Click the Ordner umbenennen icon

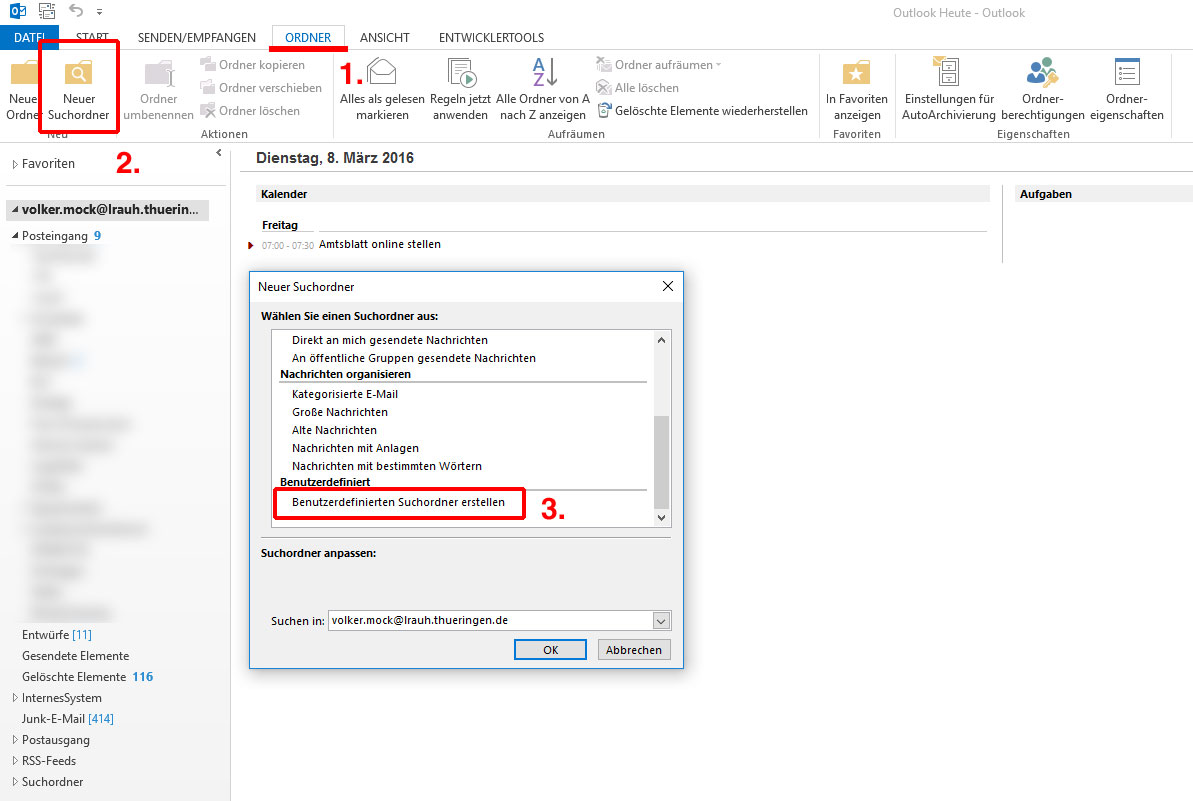click(x=159, y=75)
